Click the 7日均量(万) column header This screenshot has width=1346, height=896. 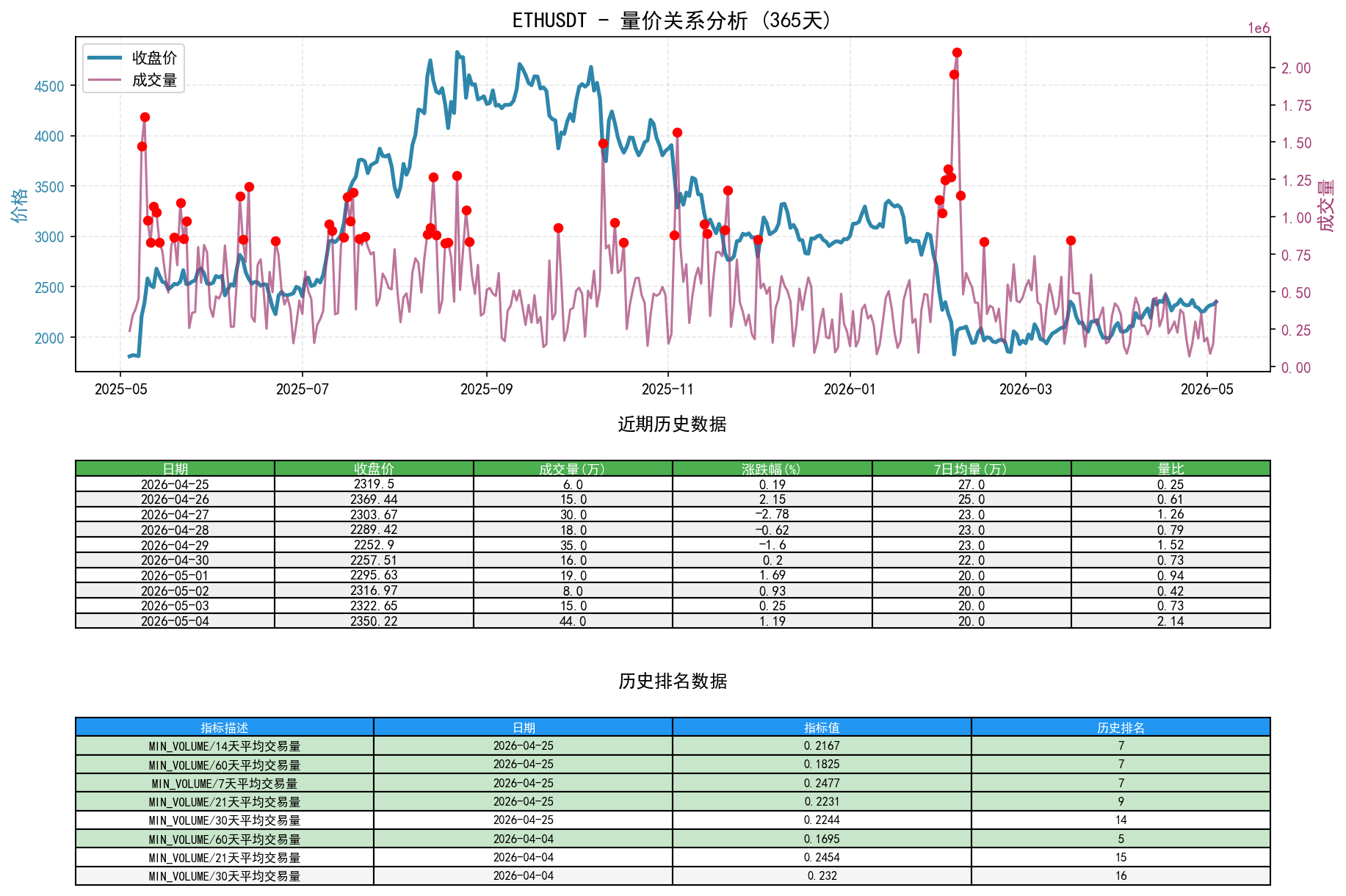[971, 469]
